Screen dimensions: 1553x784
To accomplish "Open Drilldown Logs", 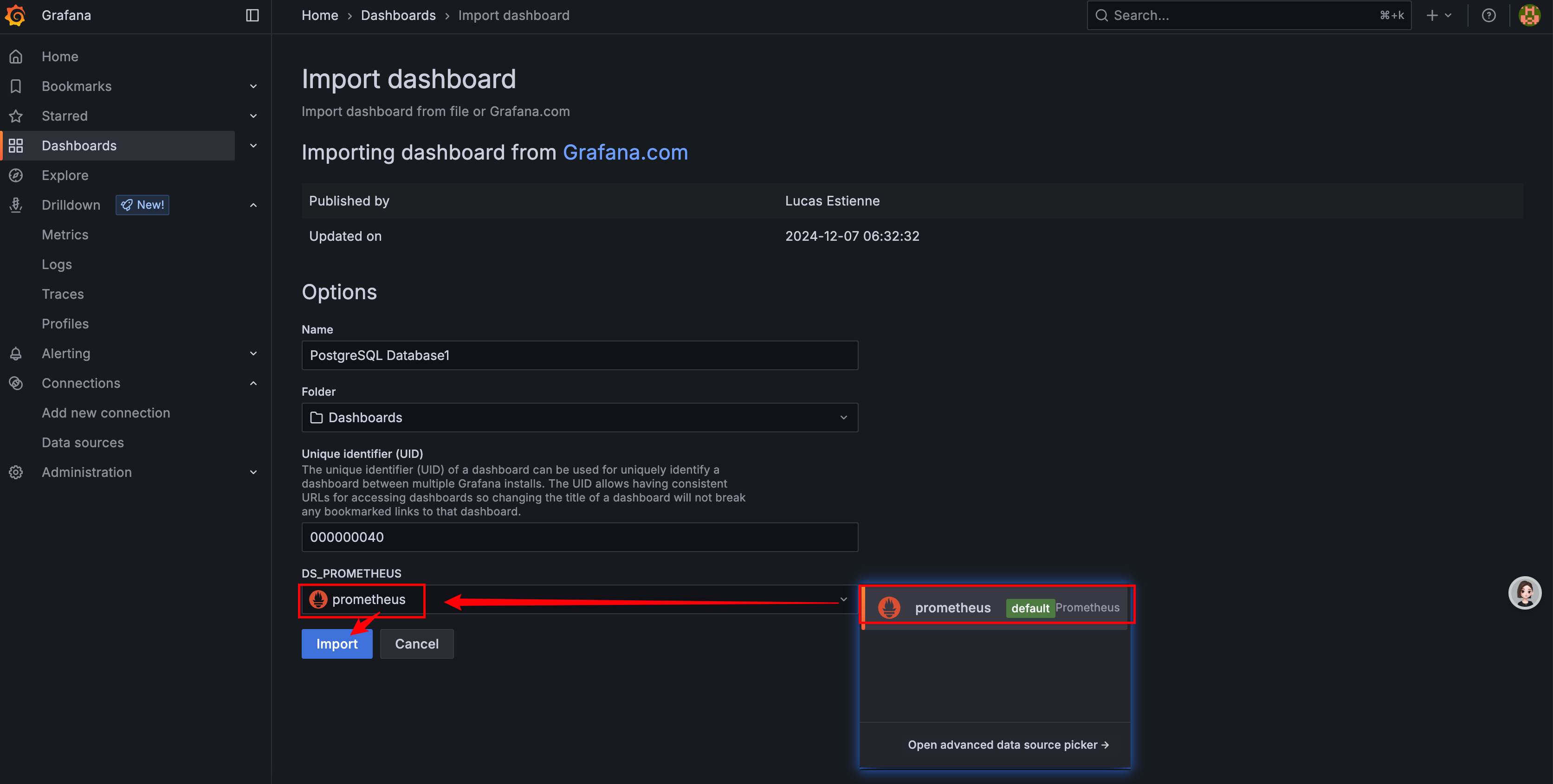I will click(57, 264).
